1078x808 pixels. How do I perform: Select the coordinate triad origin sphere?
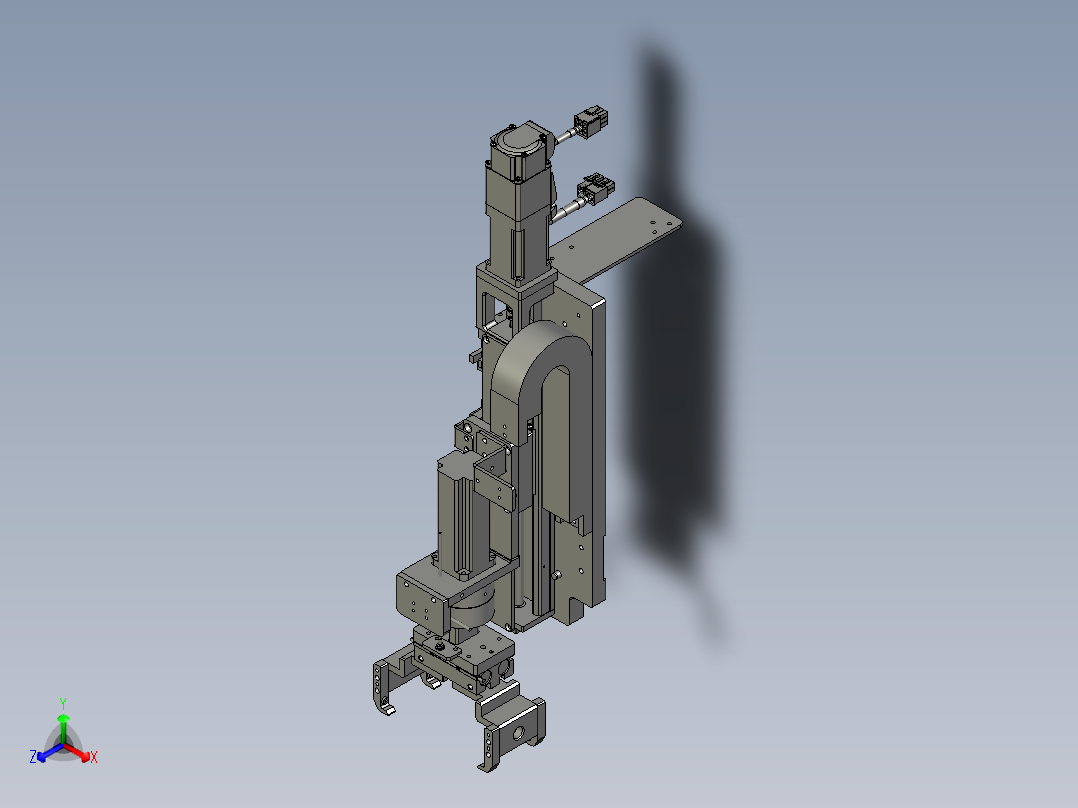pyautogui.click(x=64, y=745)
